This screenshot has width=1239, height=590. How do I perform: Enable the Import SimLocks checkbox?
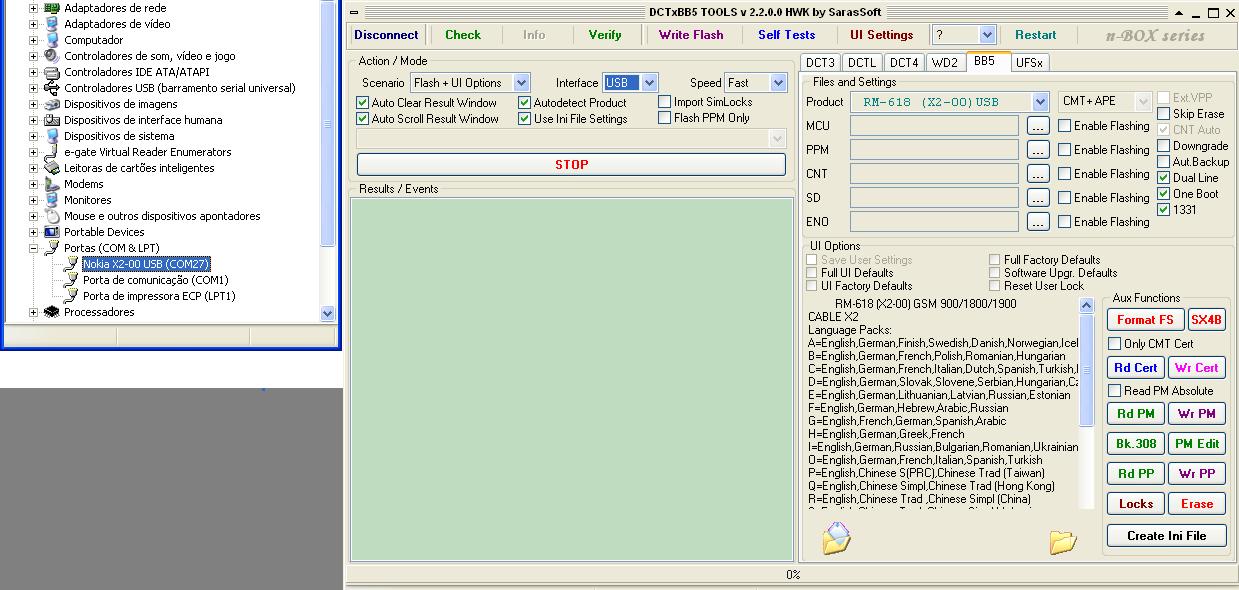665,102
